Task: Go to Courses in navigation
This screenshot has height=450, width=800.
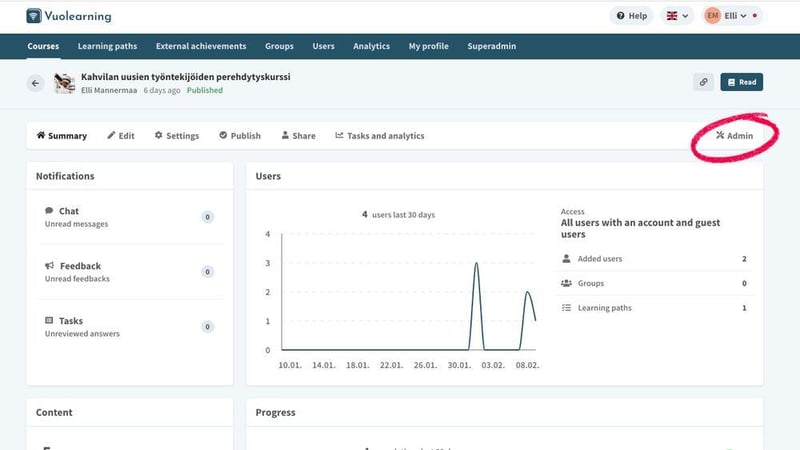Action: [43, 46]
